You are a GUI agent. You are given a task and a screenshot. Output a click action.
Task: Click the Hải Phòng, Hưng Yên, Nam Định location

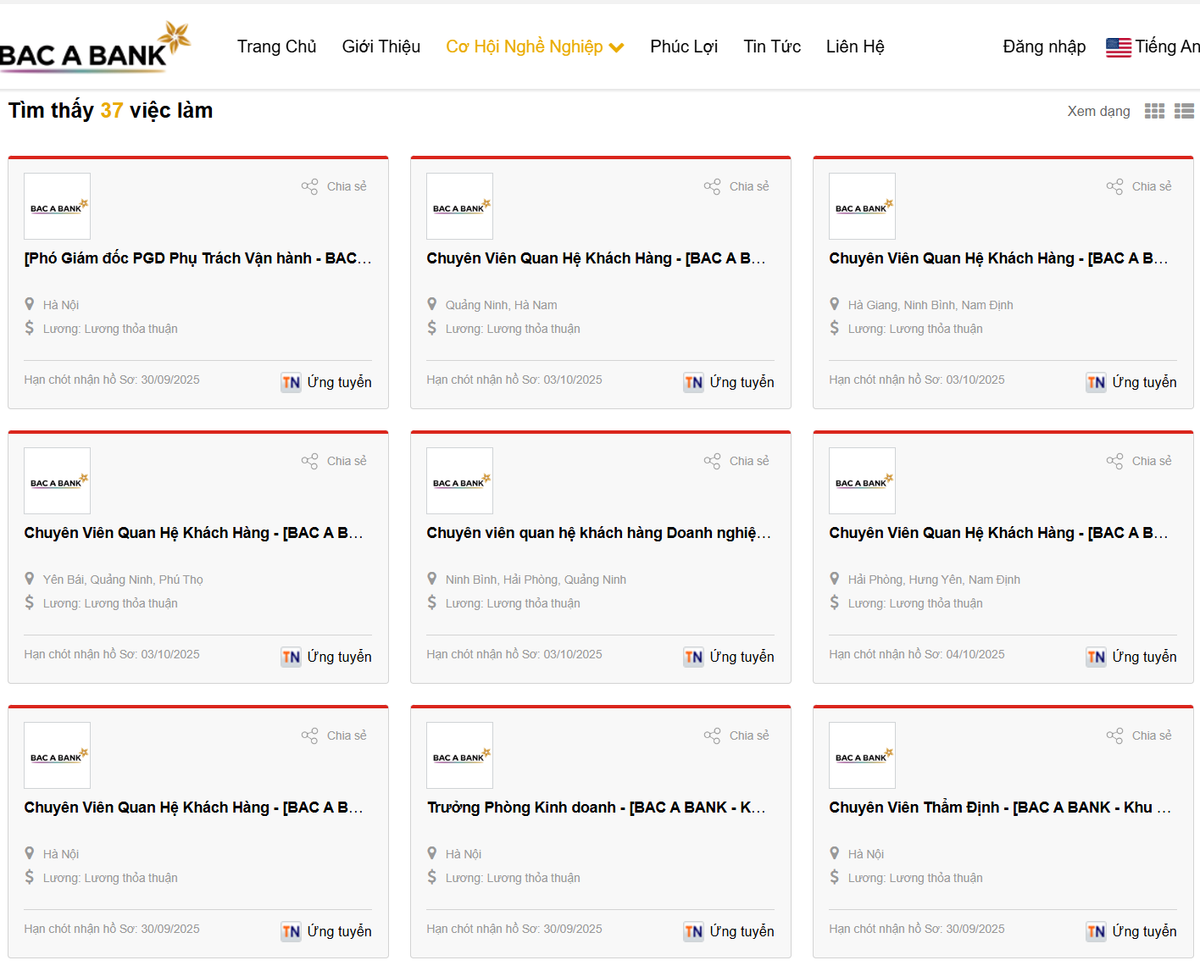point(934,579)
